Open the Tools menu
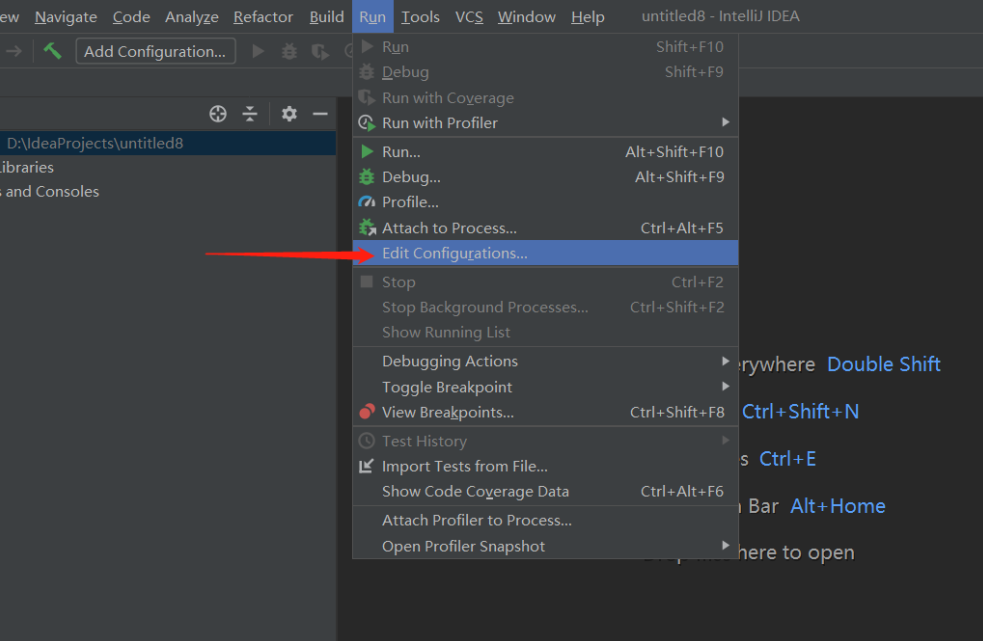983x641 pixels. [420, 17]
